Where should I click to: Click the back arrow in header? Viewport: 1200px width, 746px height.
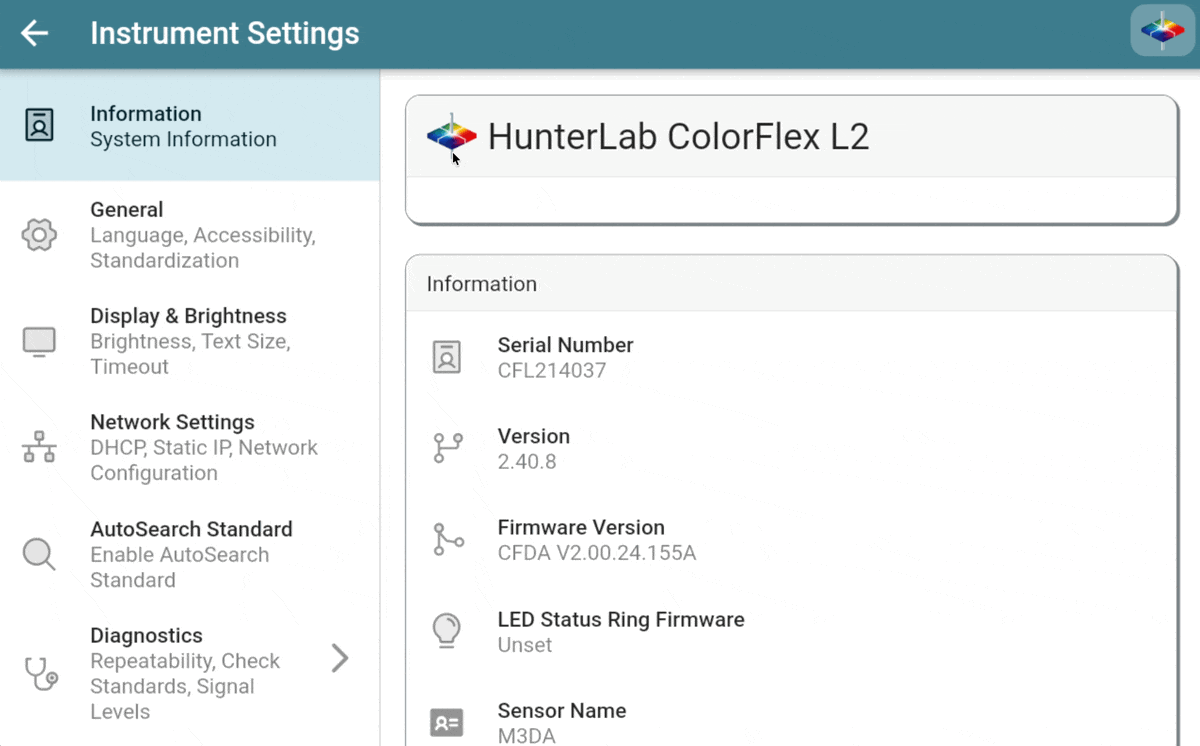35,33
